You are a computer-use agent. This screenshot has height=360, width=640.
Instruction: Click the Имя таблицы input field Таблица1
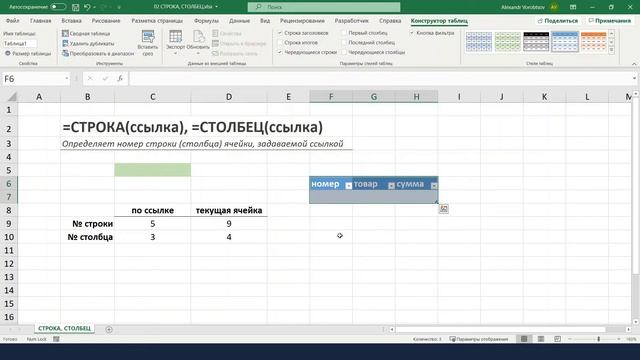click(x=20, y=43)
